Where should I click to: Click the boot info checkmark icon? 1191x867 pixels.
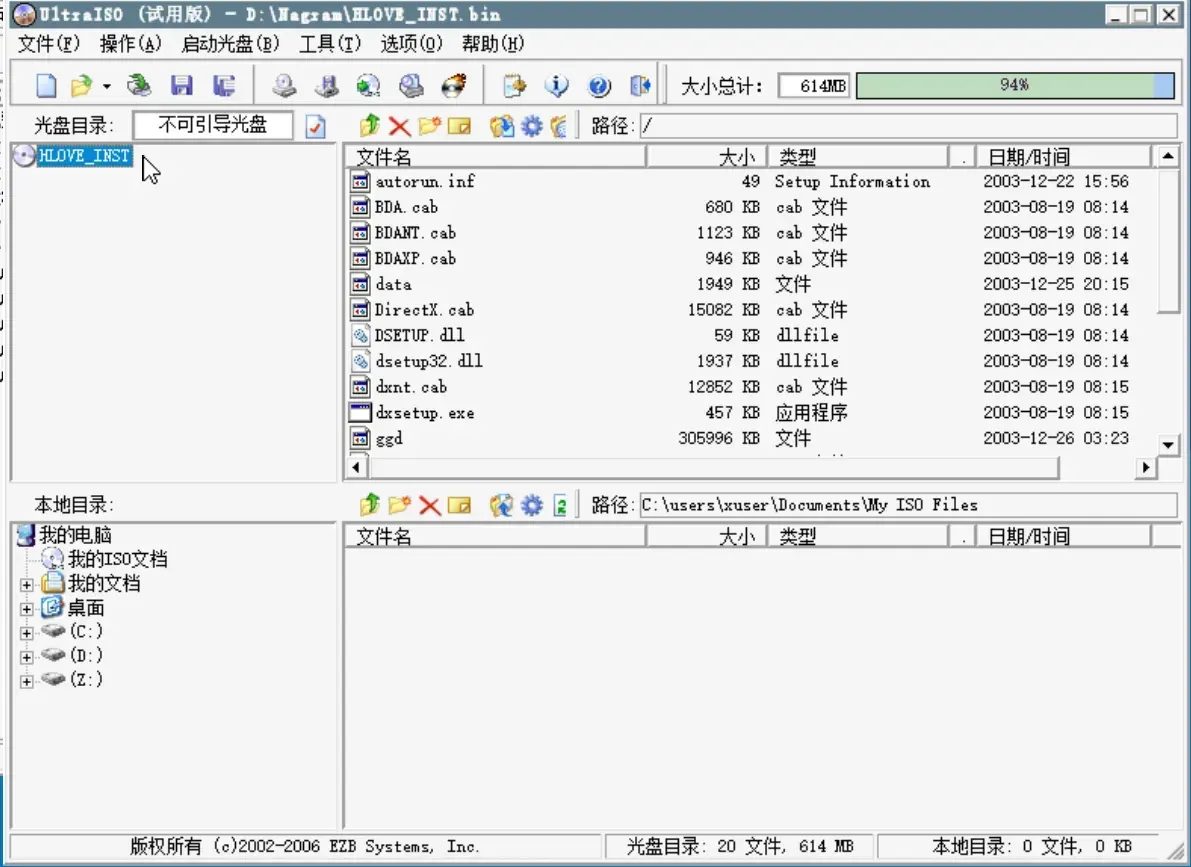(315, 126)
